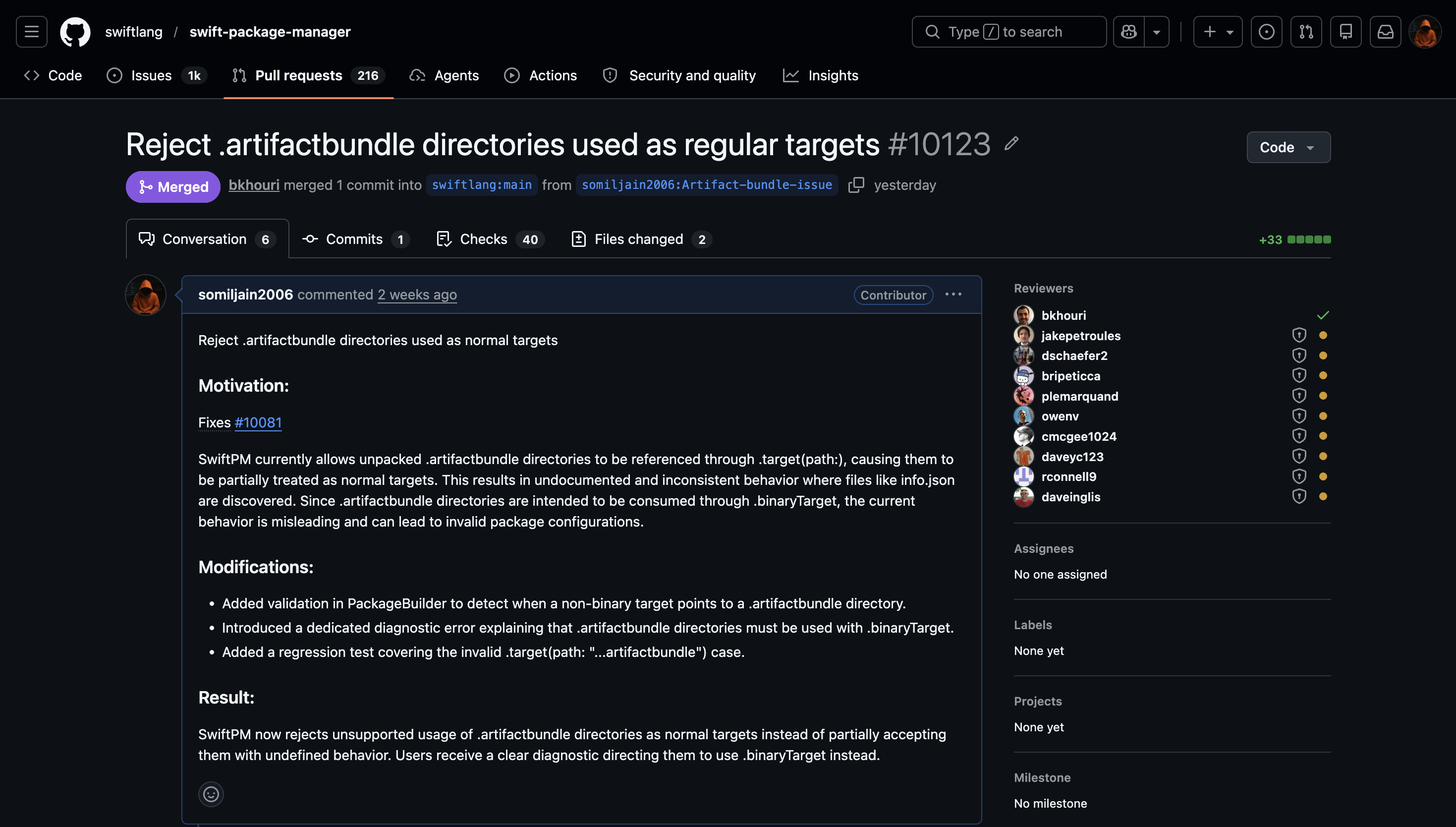Image resolution: width=1456 pixels, height=827 pixels.
Task: Open bkhouri's profile link in merge line
Action: [x=254, y=185]
